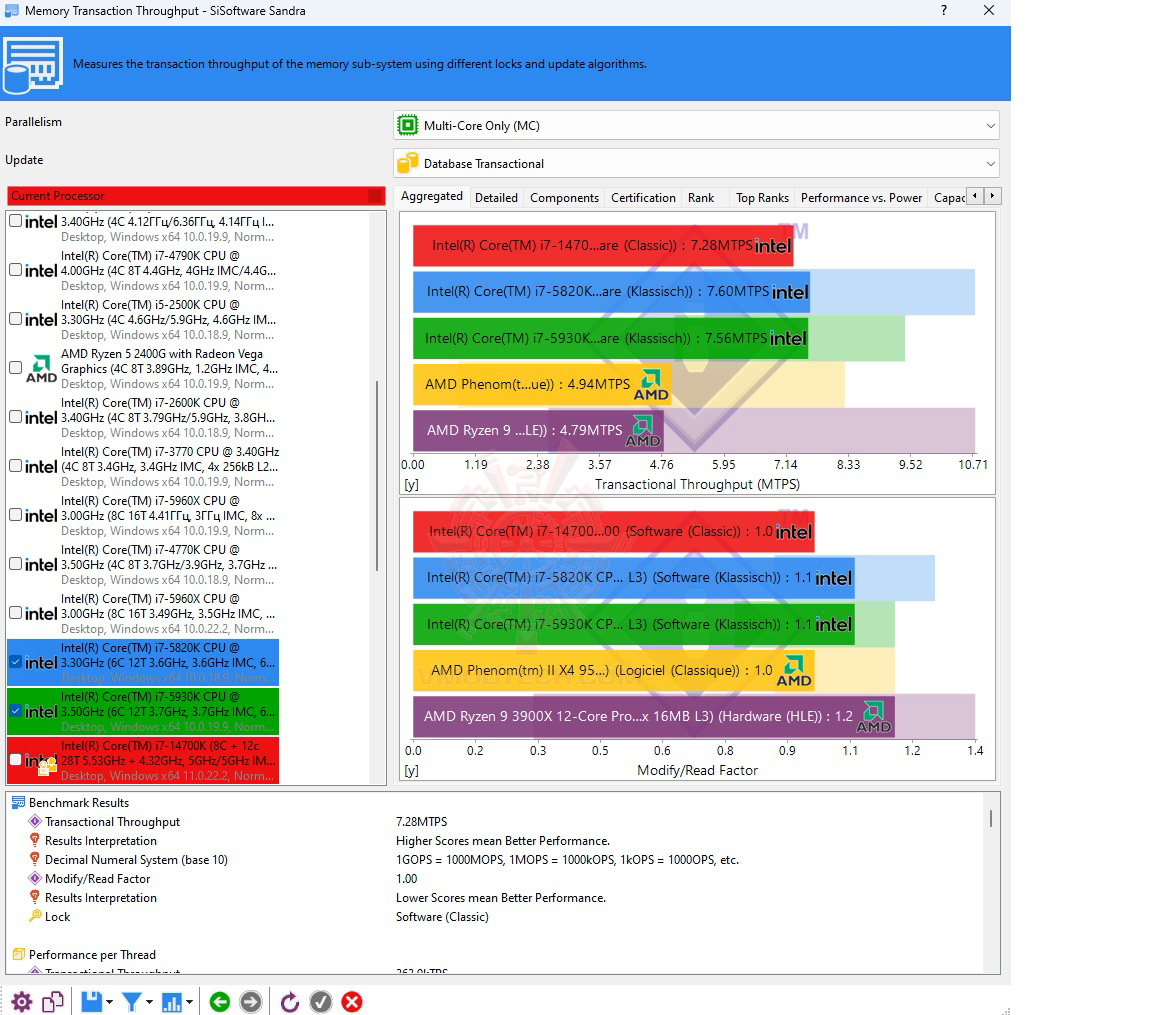Check the i7-4770K CPU checkbox
The image size is (1152, 1015).
(15, 564)
